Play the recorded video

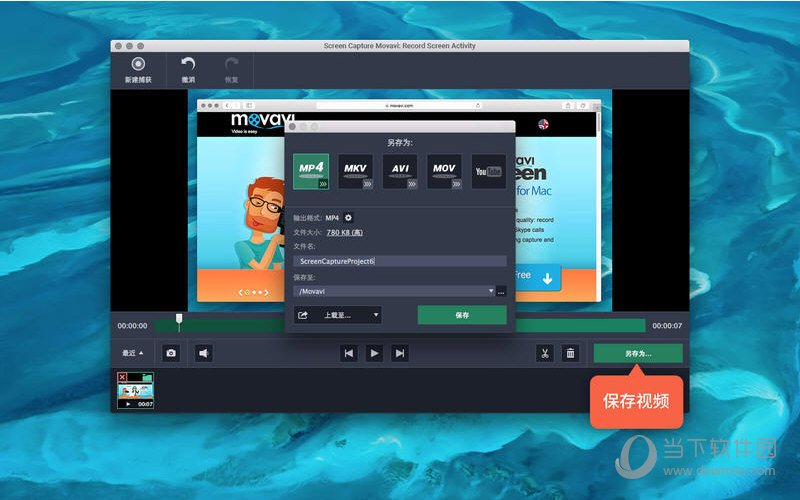pos(374,353)
